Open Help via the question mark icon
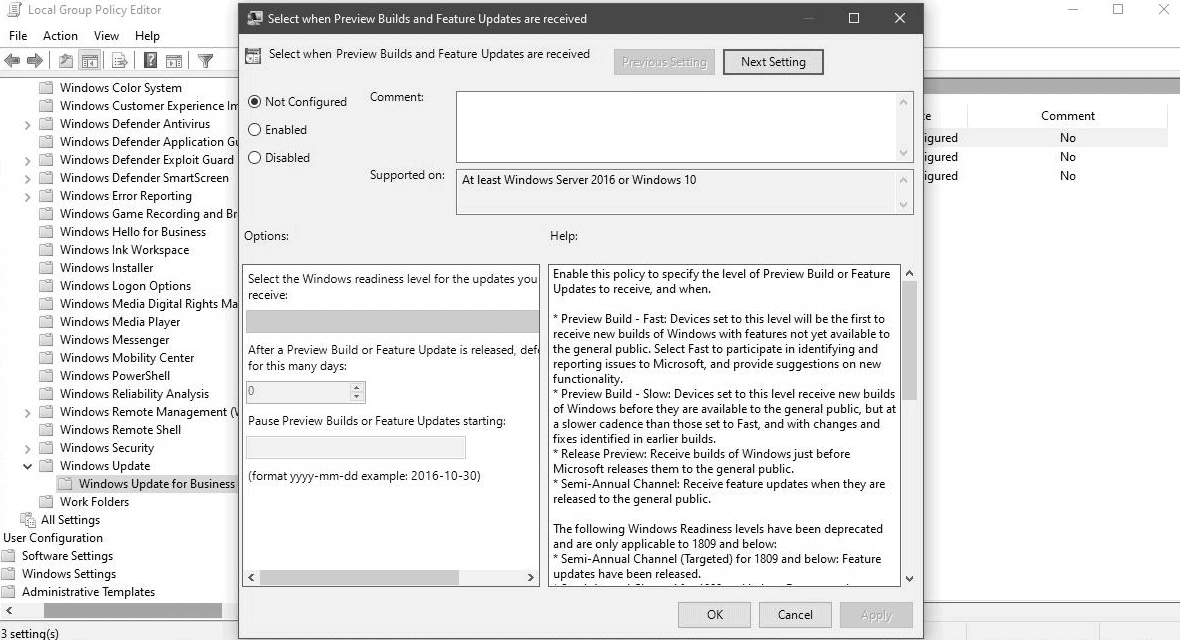 coord(151,61)
